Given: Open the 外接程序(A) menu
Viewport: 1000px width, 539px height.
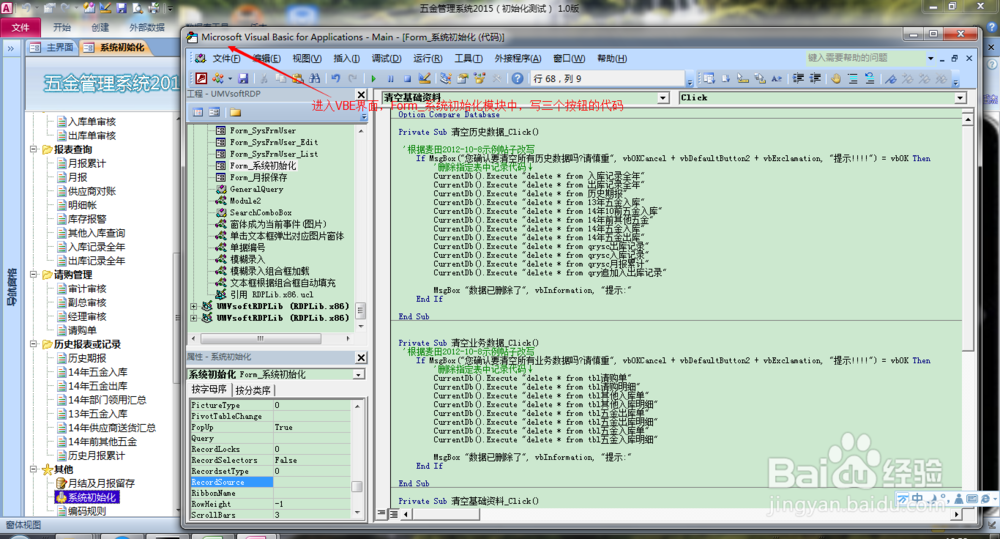Looking at the screenshot, I should 518,59.
